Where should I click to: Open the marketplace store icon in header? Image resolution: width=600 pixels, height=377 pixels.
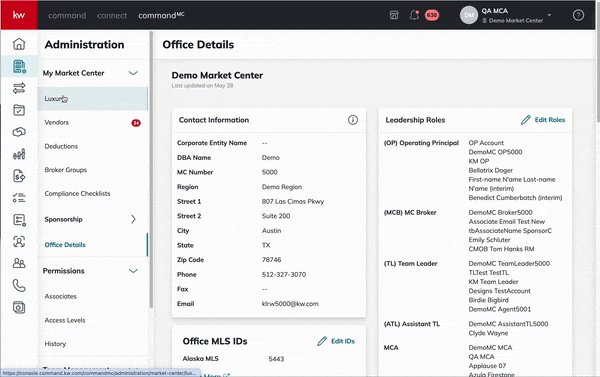[x=394, y=15]
